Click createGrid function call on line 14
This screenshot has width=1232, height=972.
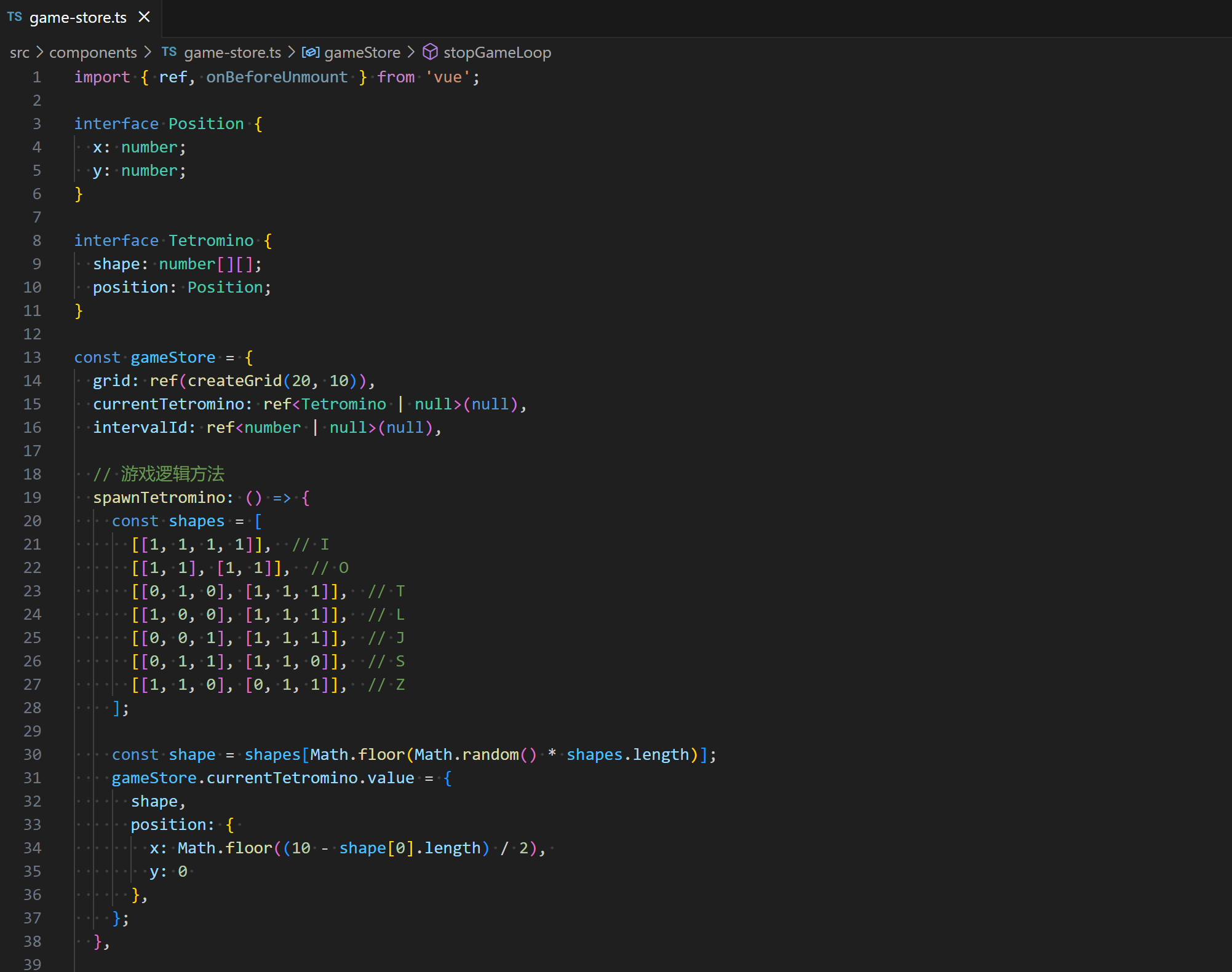(x=234, y=381)
